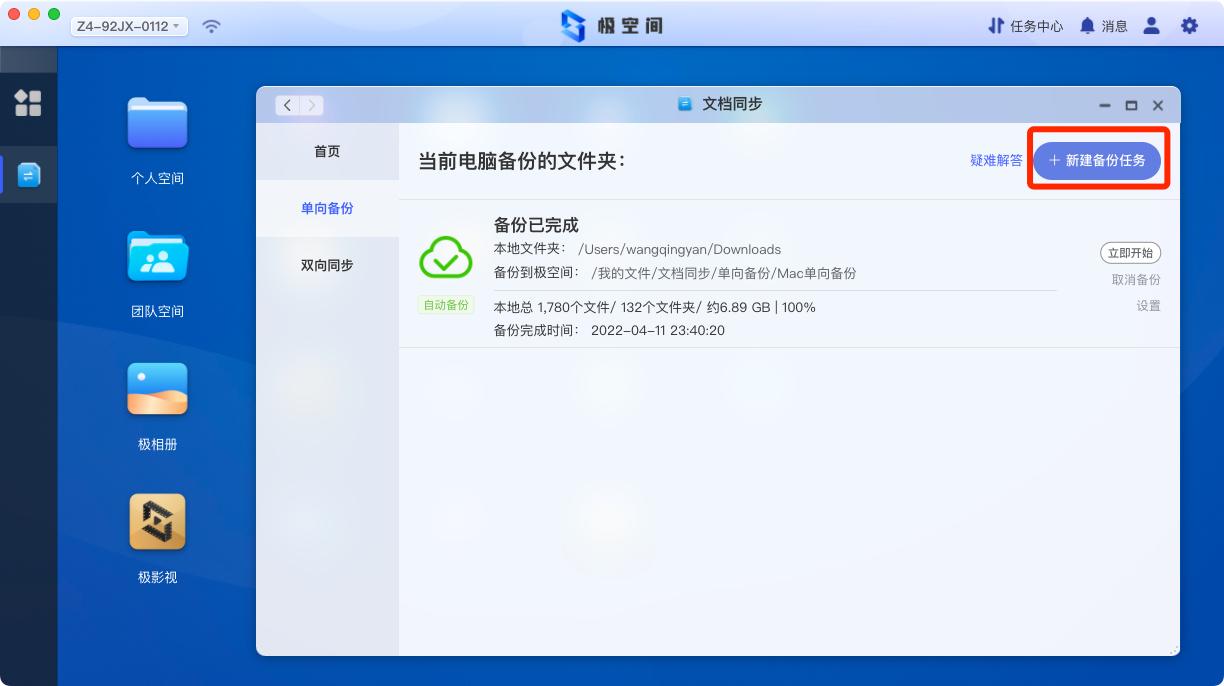This screenshot has width=1224, height=686.
Task: Click the back navigation arrow
Action: point(287,105)
